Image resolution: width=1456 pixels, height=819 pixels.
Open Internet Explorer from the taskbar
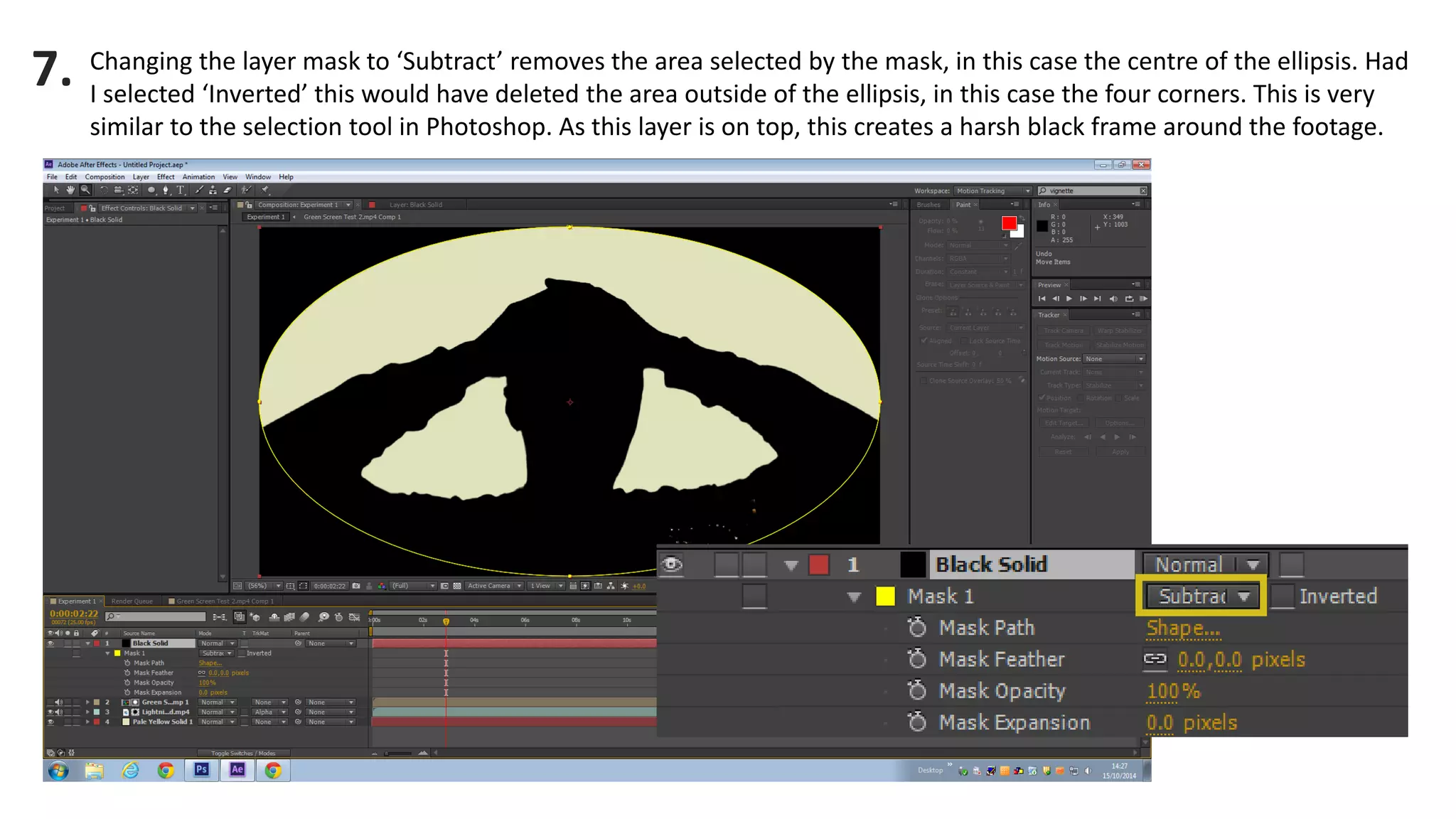(x=130, y=770)
